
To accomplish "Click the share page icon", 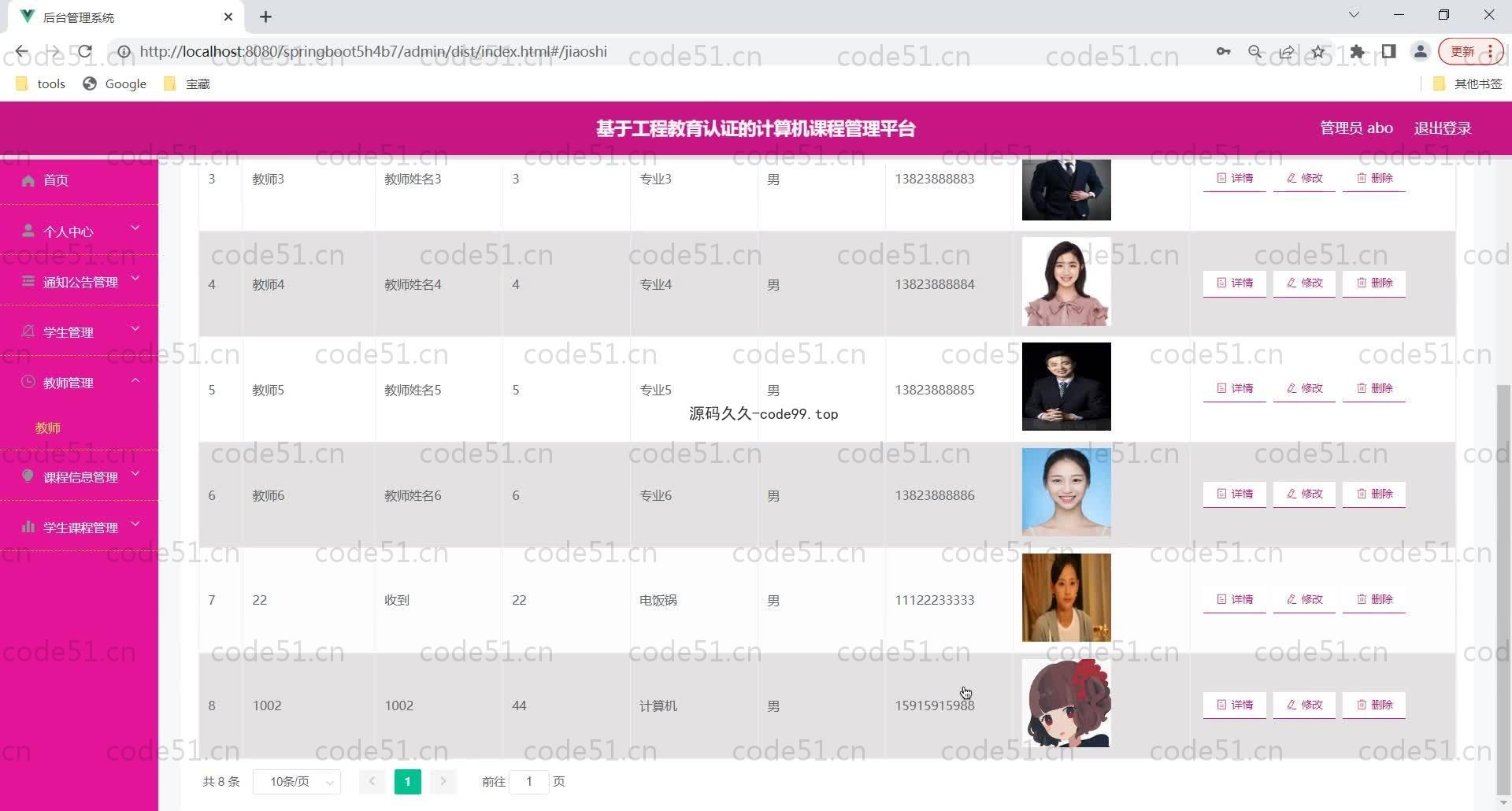I will [x=1287, y=52].
